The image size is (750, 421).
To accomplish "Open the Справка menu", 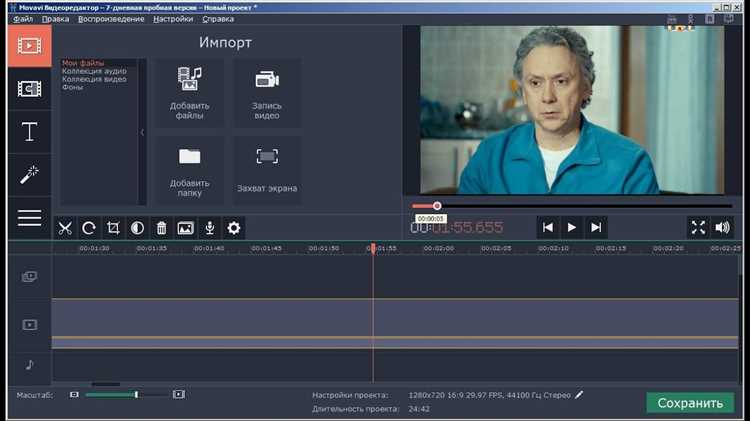I will [x=218, y=19].
